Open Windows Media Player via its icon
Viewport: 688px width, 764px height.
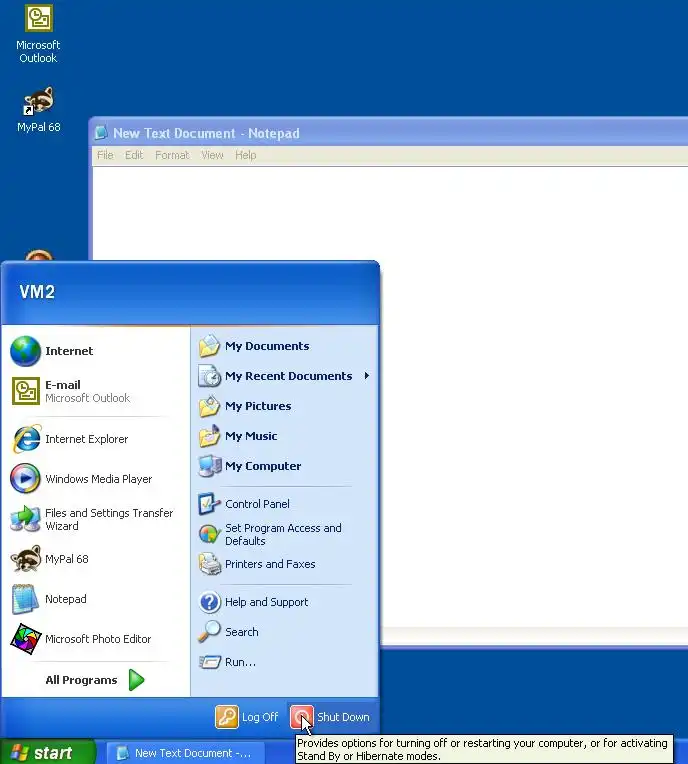(25, 478)
